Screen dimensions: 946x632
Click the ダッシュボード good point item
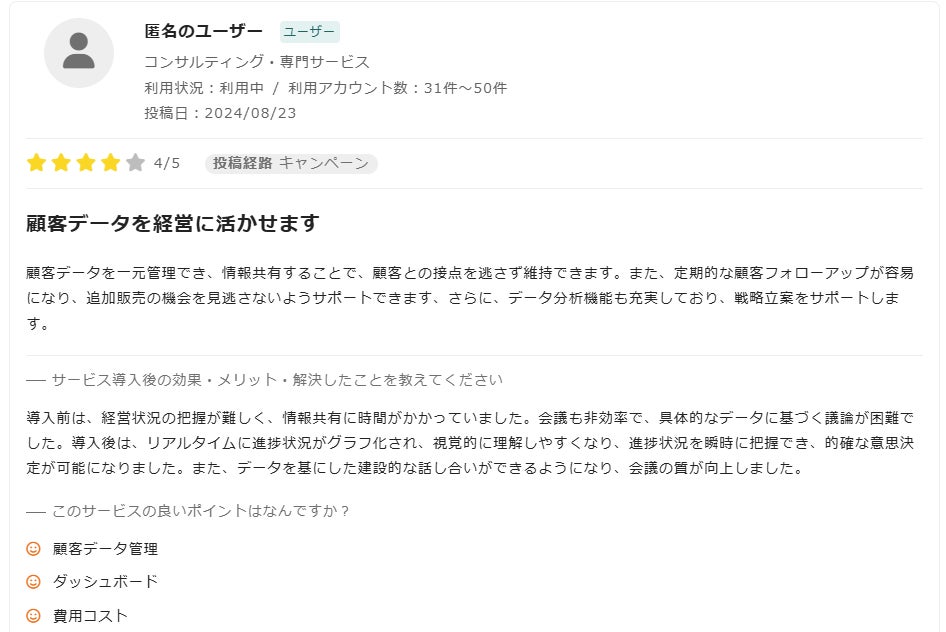point(106,582)
